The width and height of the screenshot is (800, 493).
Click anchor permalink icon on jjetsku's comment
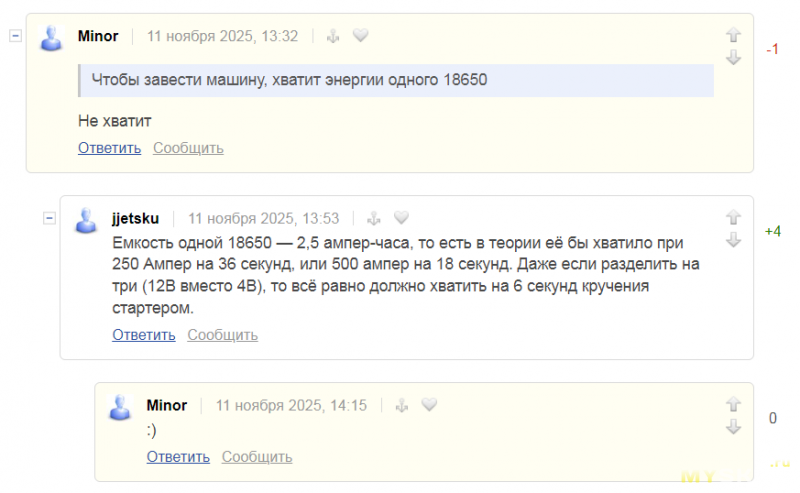[375, 218]
